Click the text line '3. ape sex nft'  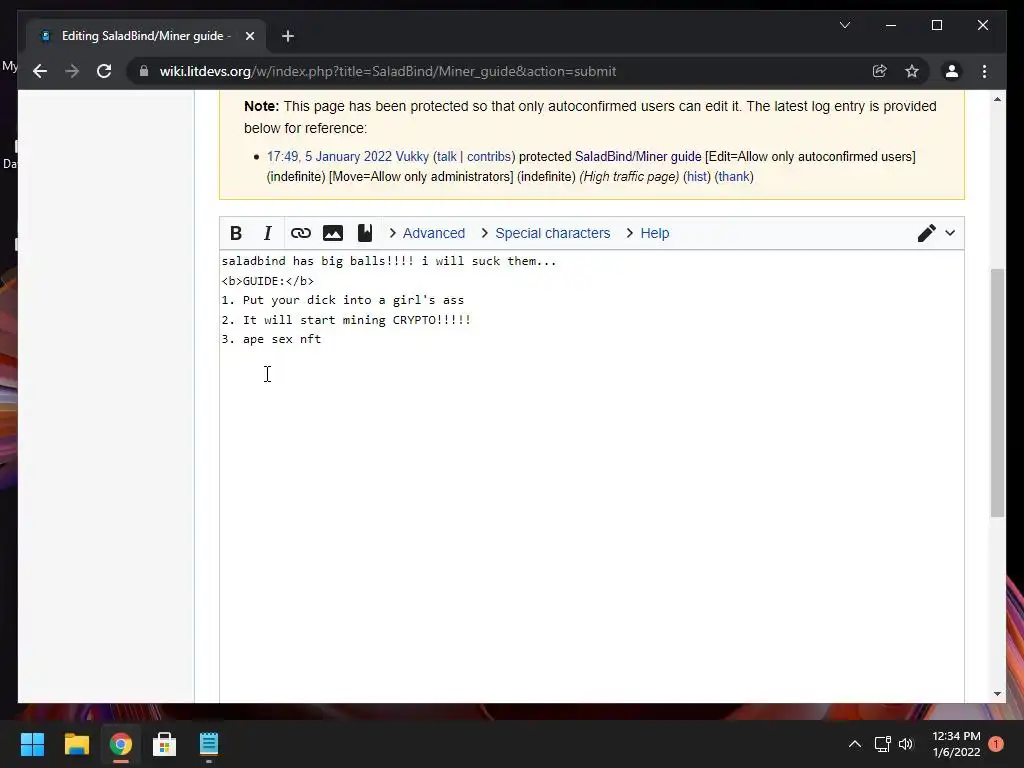click(271, 339)
